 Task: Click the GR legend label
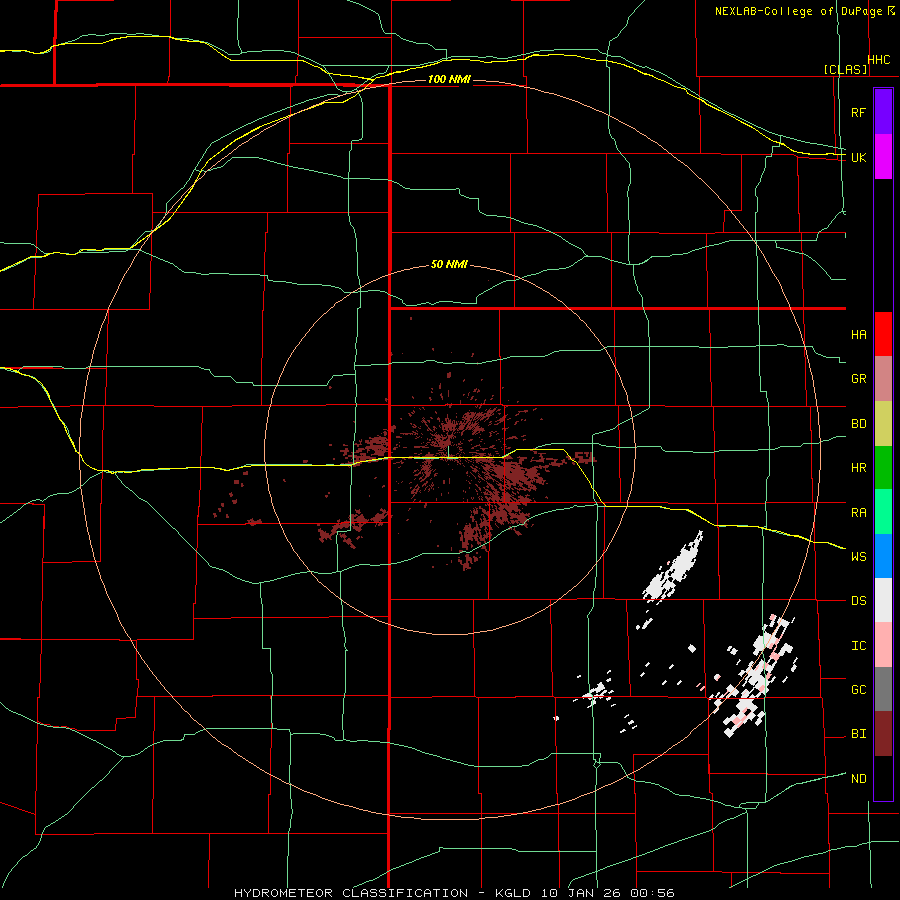pyautogui.click(x=858, y=379)
